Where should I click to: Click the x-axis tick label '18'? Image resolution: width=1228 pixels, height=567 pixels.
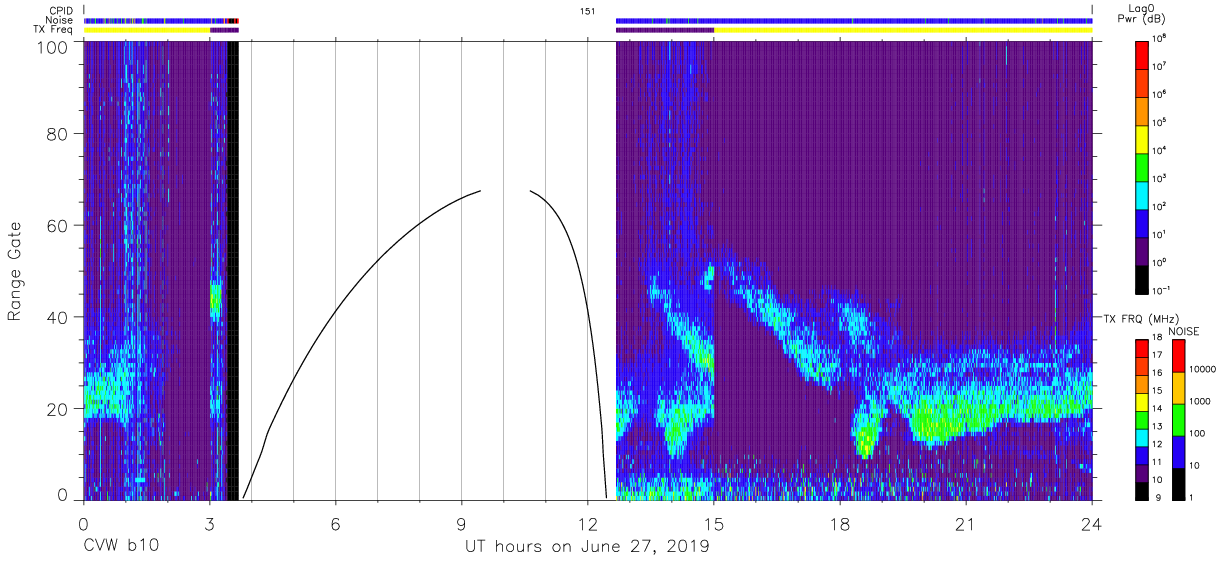(839, 523)
